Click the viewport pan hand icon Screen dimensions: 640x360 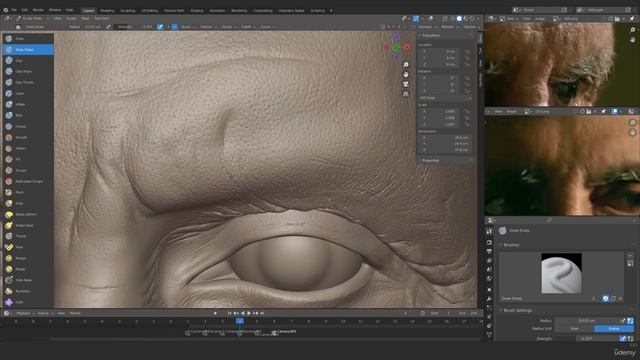tap(406, 75)
